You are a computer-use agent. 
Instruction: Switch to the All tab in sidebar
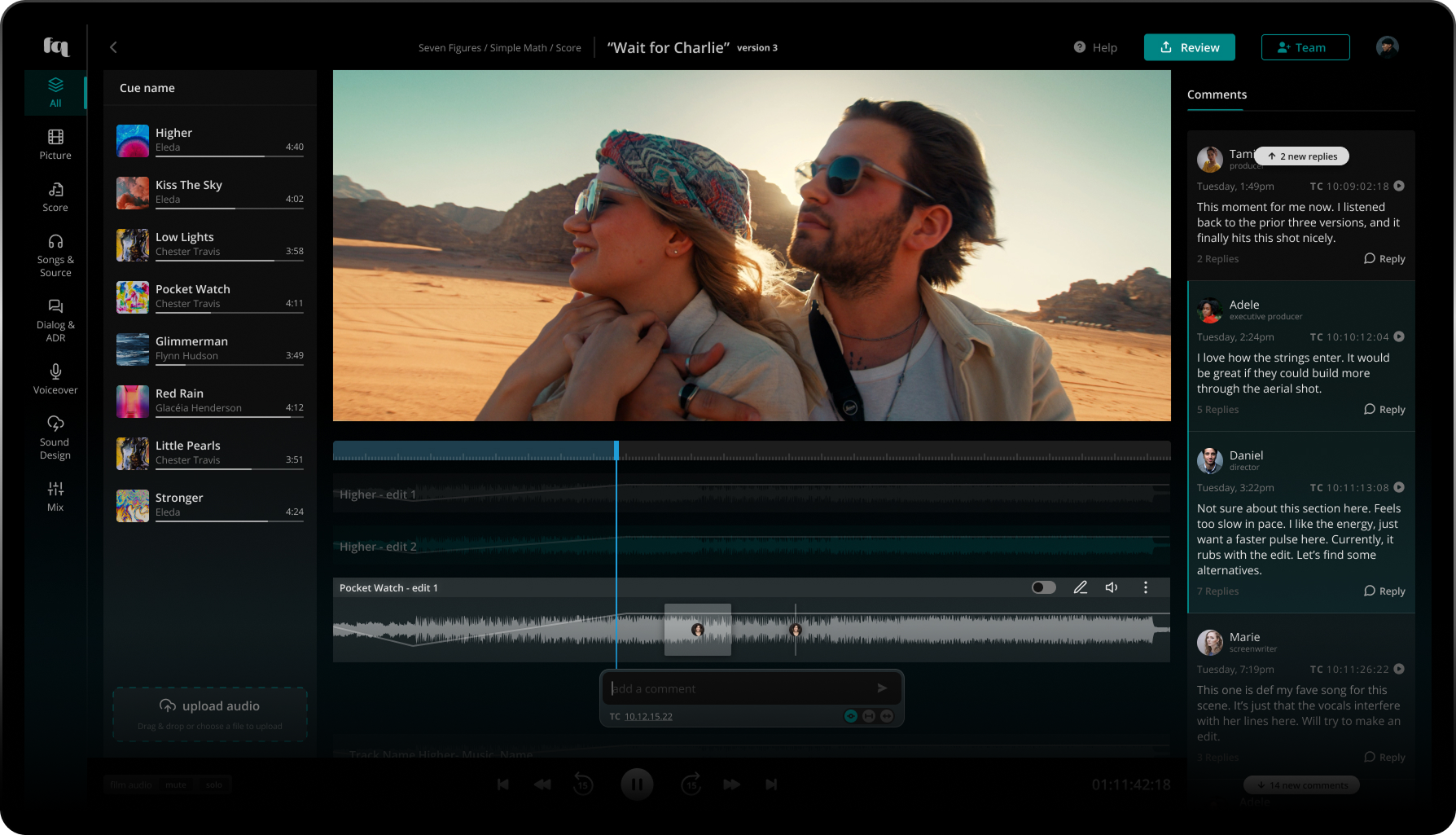(55, 92)
